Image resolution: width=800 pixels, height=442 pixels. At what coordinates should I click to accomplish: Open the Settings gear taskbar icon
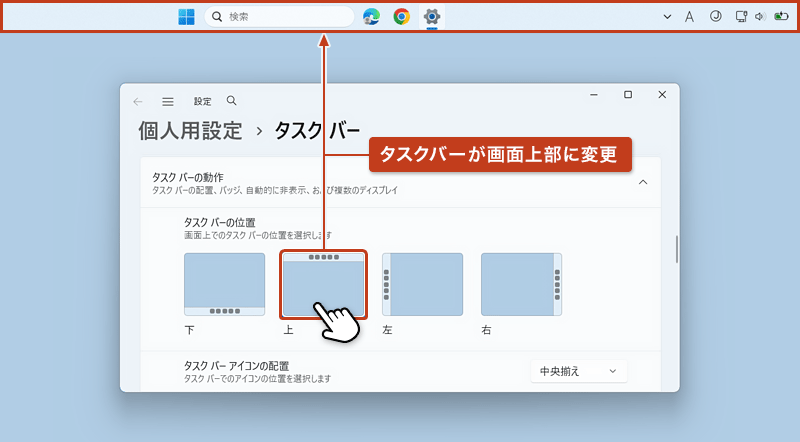[432, 17]
